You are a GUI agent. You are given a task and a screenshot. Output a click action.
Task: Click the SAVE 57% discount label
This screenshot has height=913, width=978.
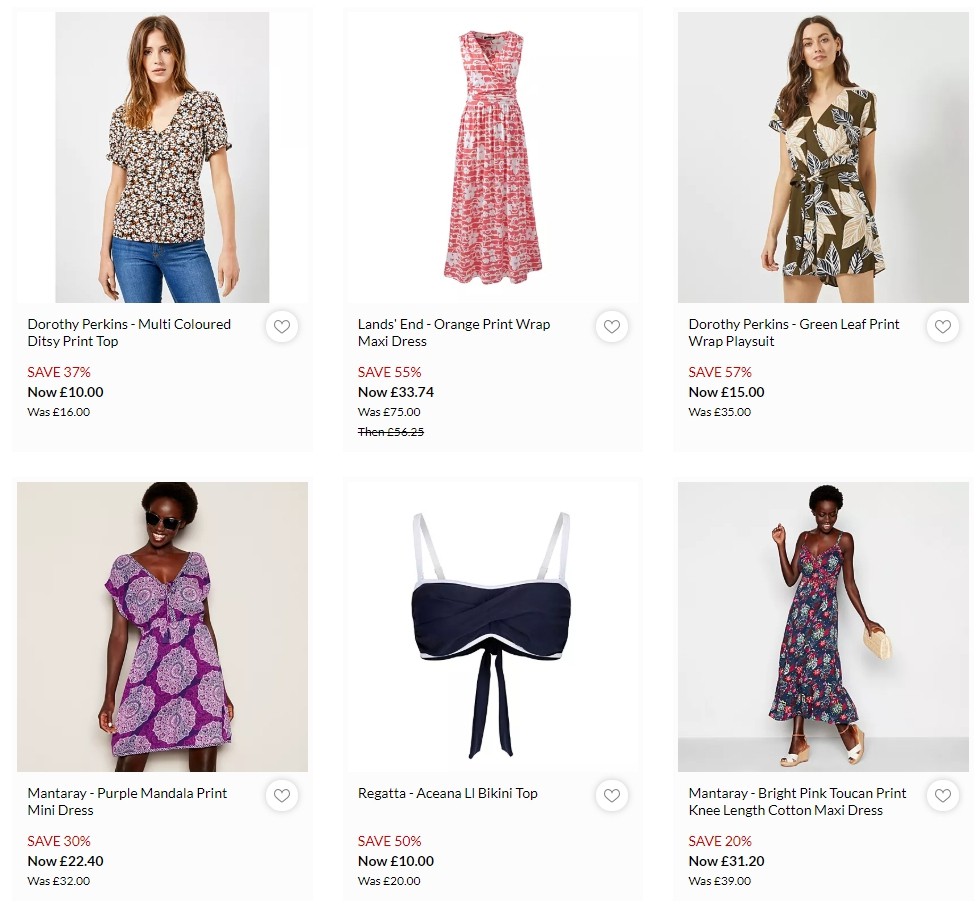coord(720,371)
